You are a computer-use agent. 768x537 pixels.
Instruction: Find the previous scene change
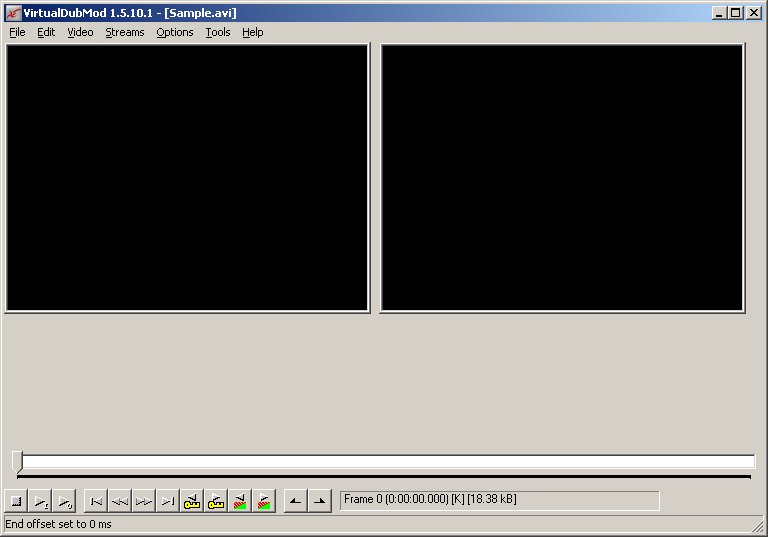coord(240,501)
